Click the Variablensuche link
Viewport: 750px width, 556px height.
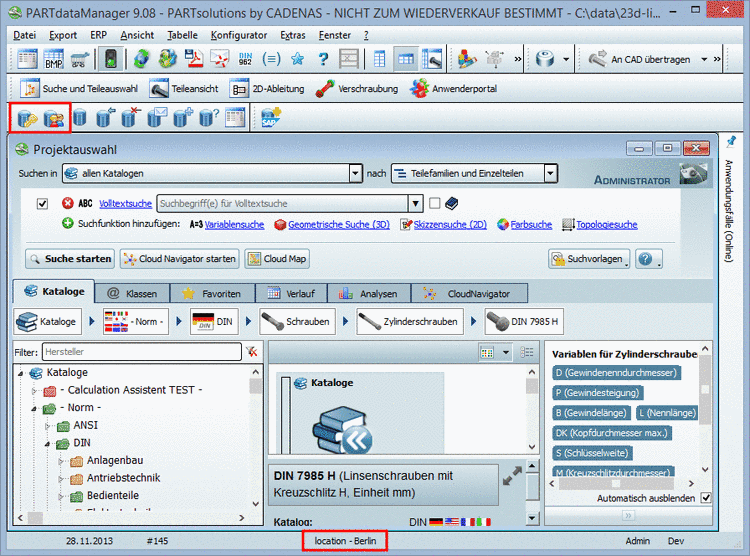[234, 224]
